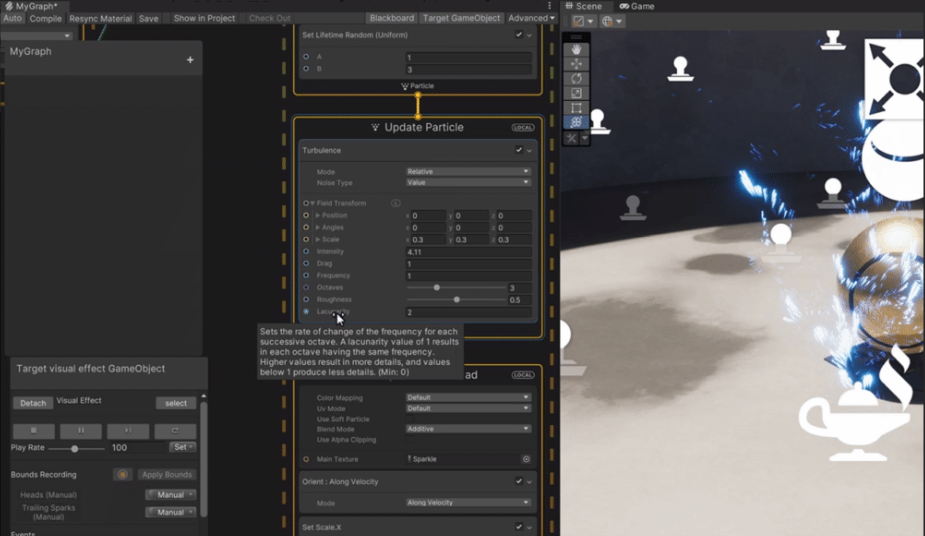Open the Main Texture object picker
Image resolution: width=925 pixels, height=536 pixels.
click(x=526, y=459)
